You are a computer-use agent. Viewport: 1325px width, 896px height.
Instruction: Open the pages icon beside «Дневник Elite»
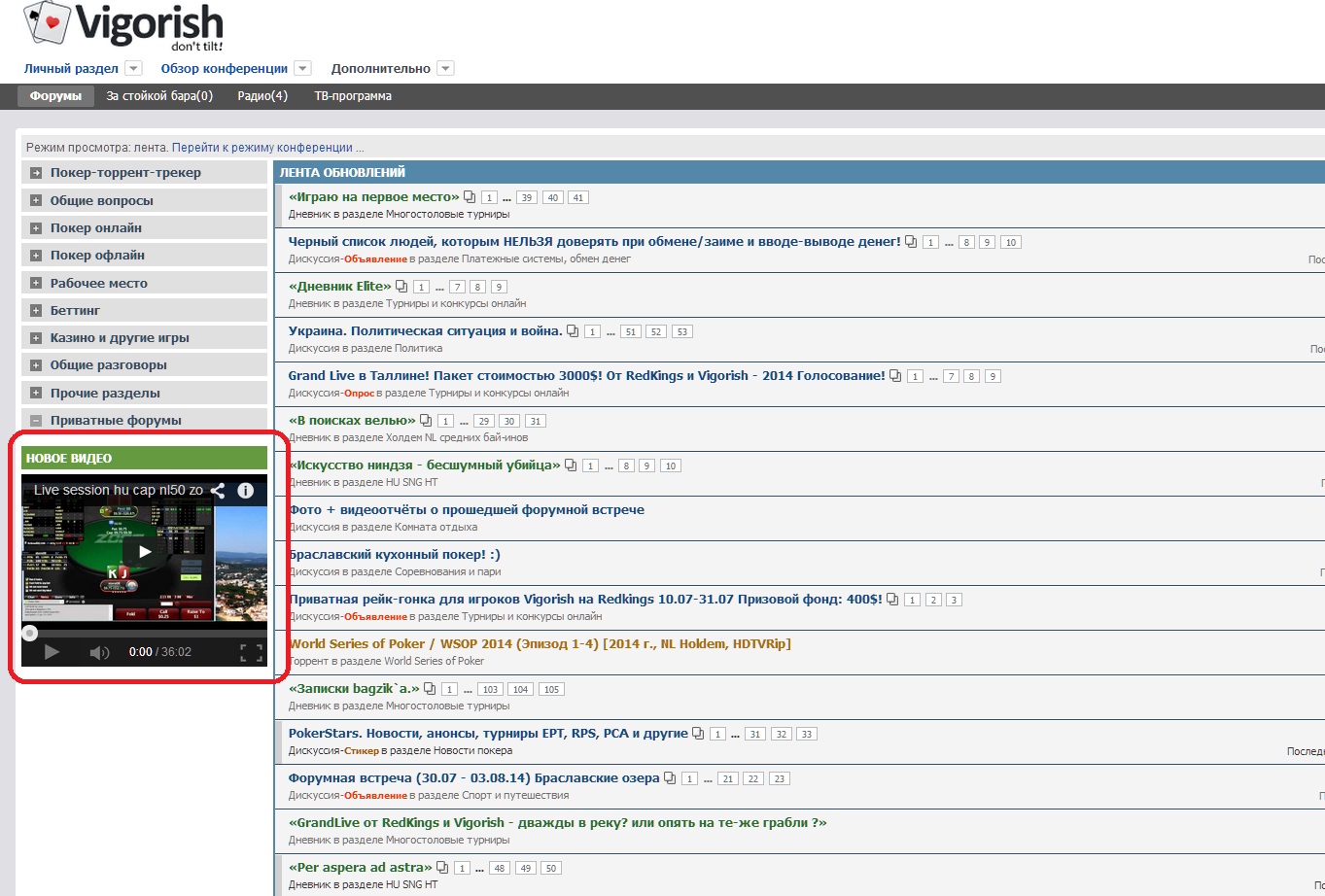pyautogui.click(x=401, y=287)
